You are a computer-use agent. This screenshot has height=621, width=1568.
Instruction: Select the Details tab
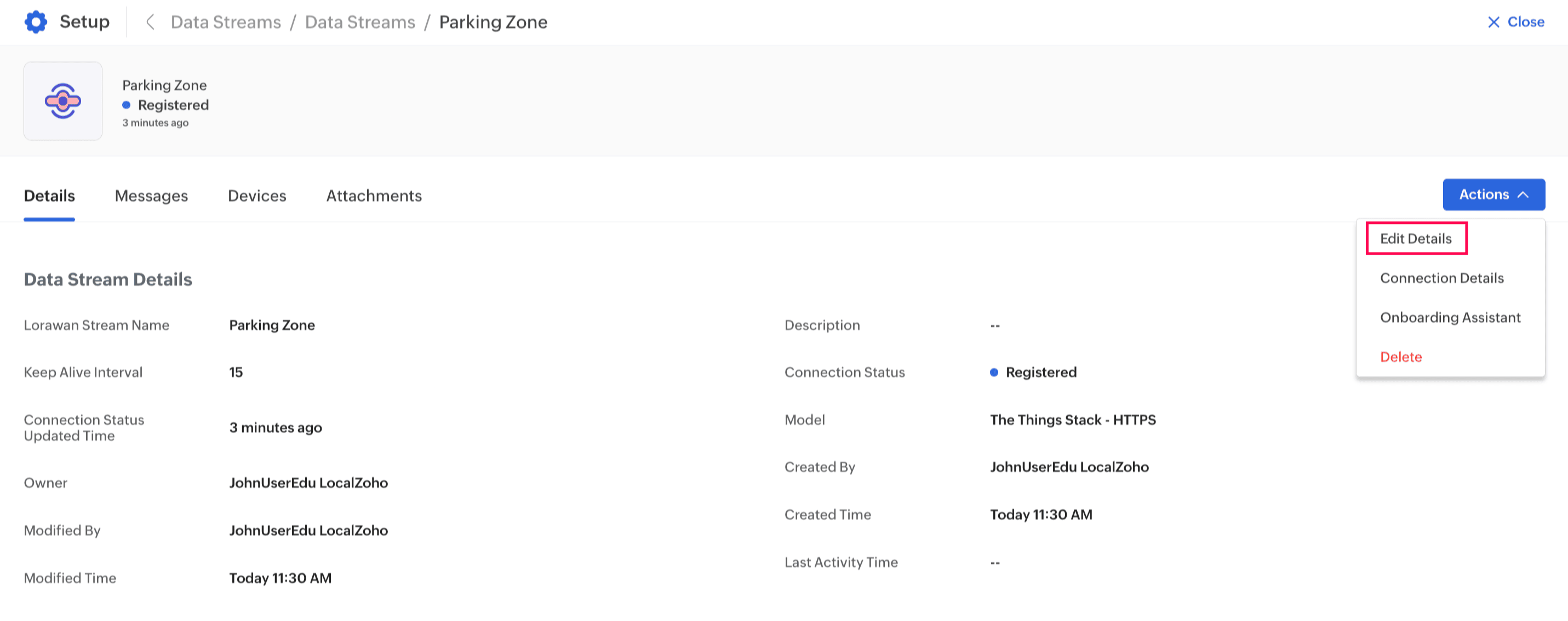49,196
